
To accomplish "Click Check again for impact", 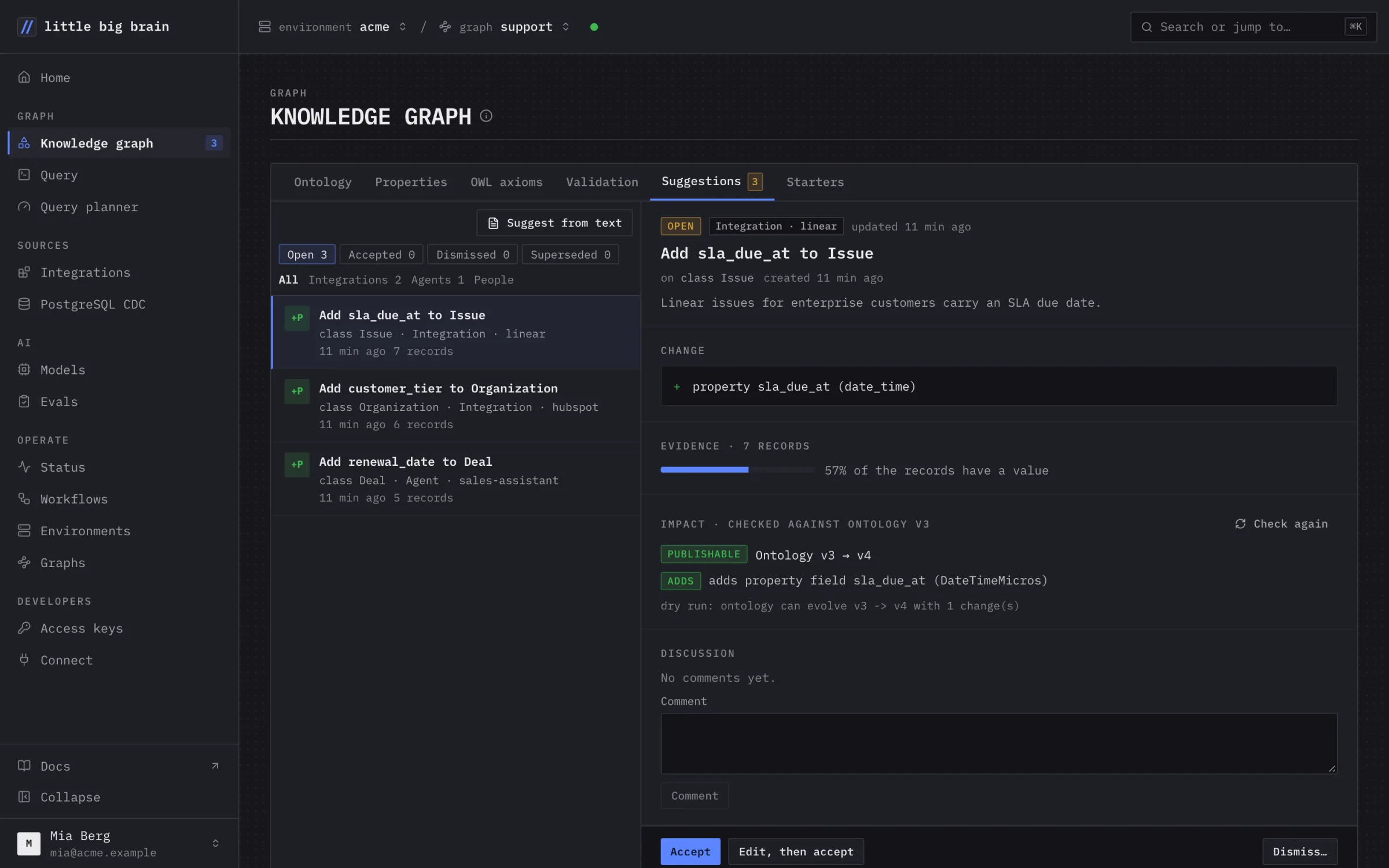I will (x=1281, y=524).
